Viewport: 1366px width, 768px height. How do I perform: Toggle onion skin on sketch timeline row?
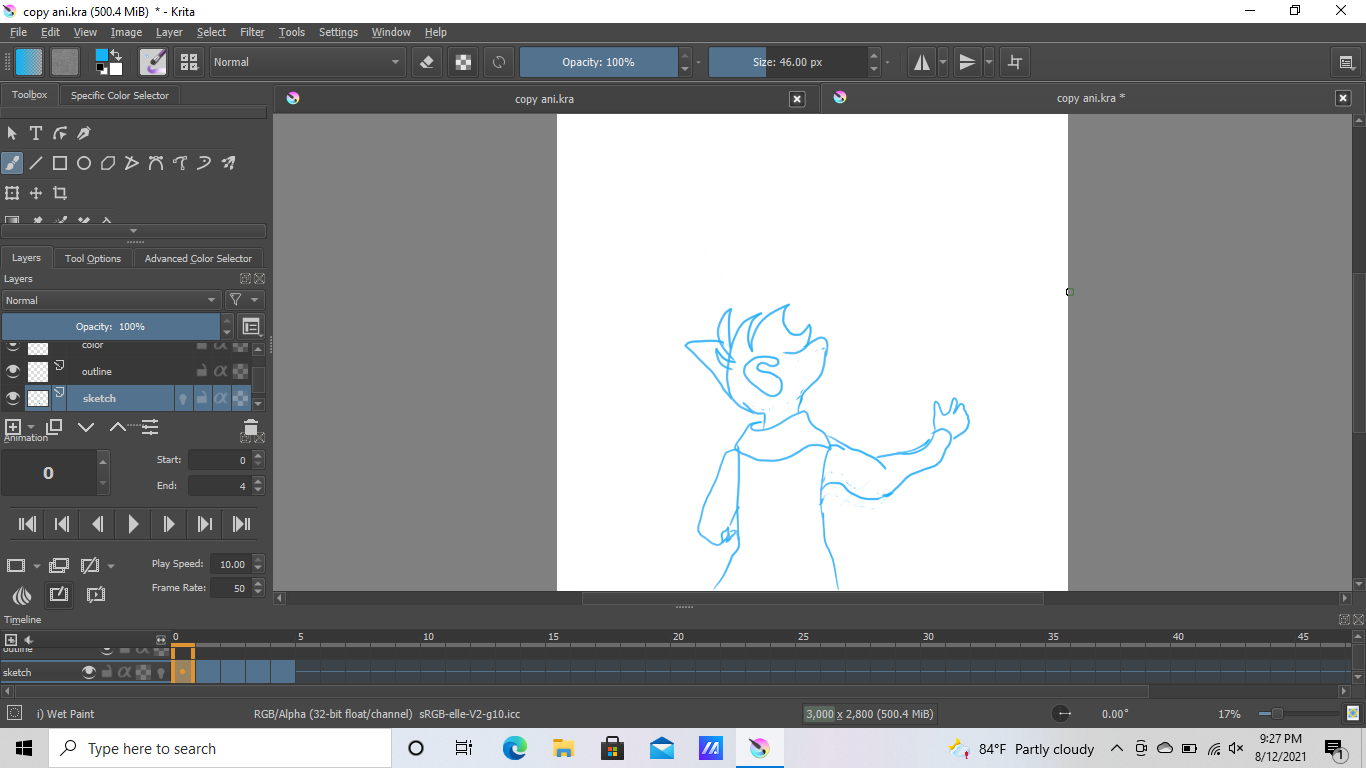(160, 673)
